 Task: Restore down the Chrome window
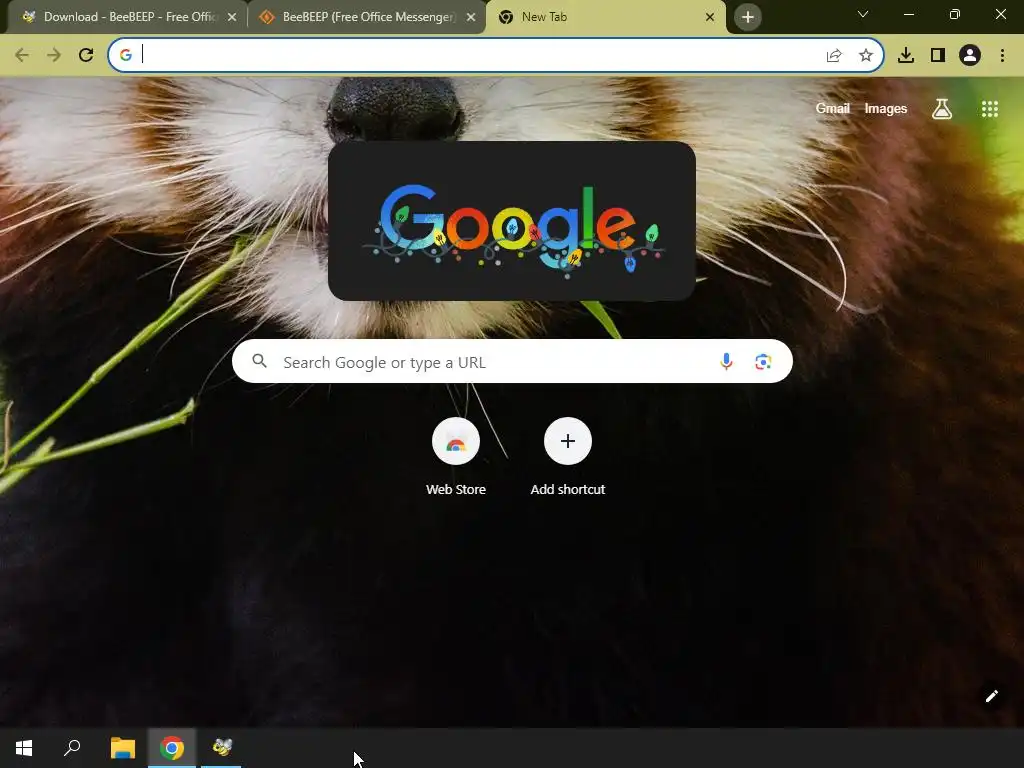[955, 14]
